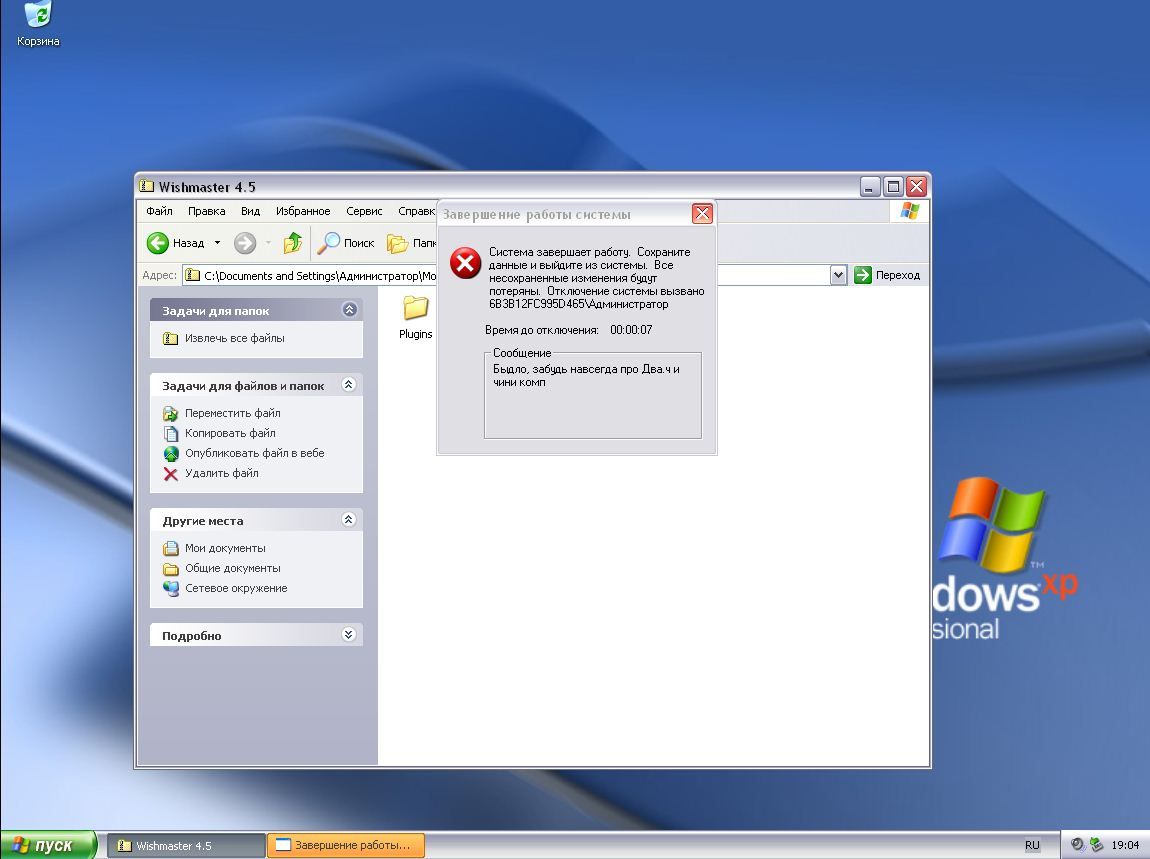The width and height of the screenshot is (1150, 859).
Task: Go up one folder level icon
Action: pos(293,242)
